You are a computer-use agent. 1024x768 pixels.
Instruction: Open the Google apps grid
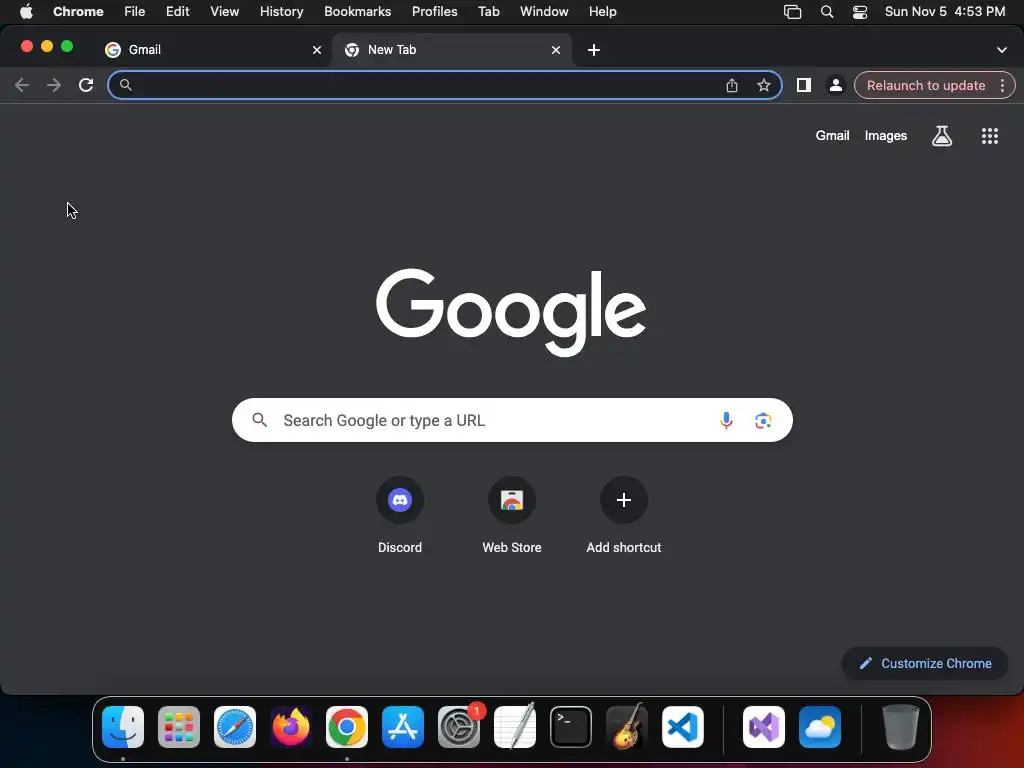pos(989,136)
